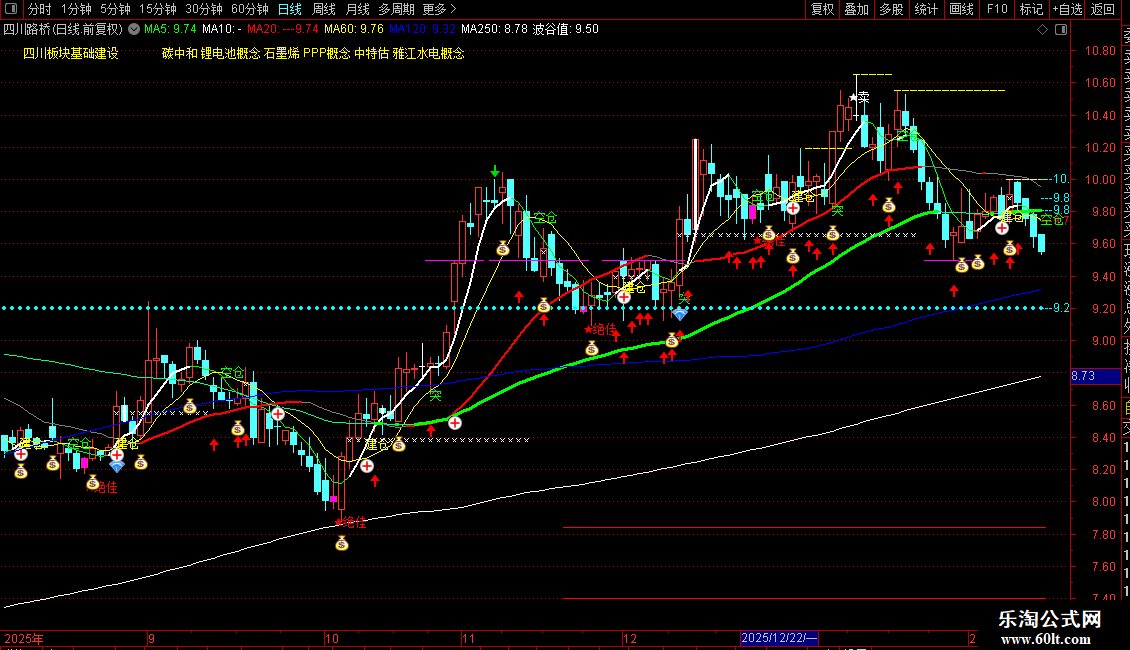This screenshot has width=1130, height=650.
Task: Click the 波谷值: 9.50 label
Action: 566,29
